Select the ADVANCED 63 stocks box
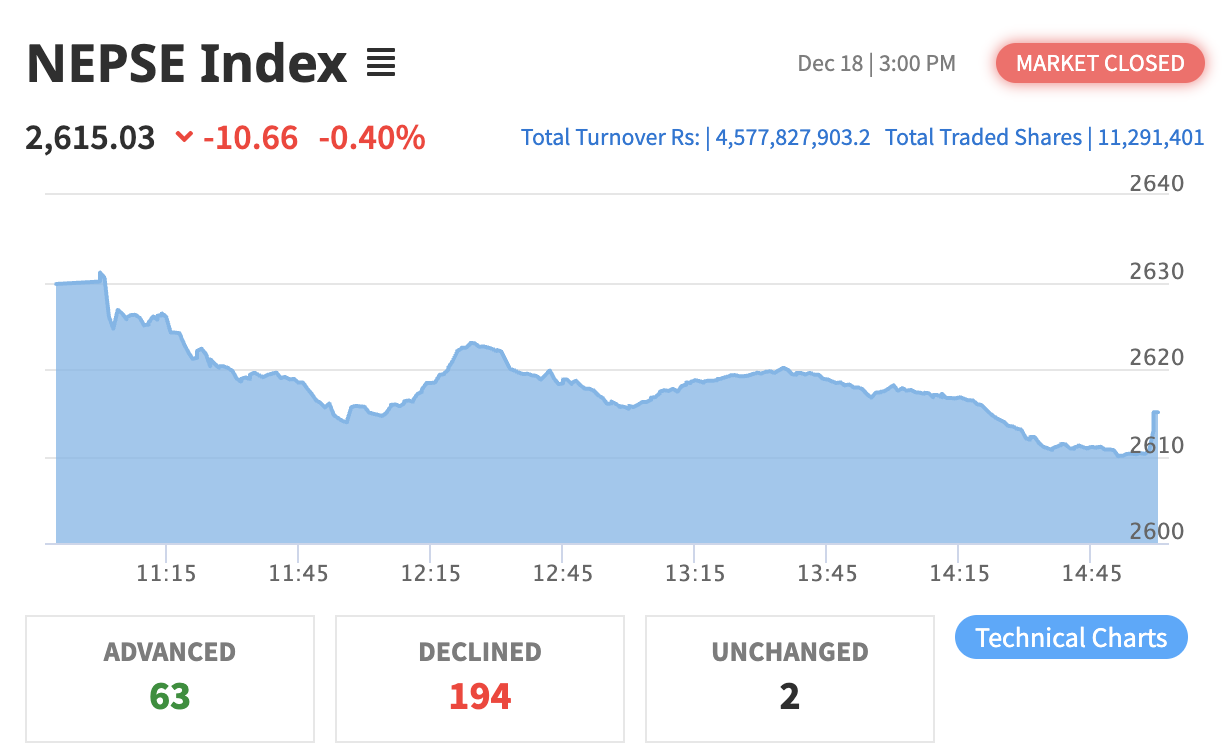This screenshot has height=749, width=1222. (x=170, y=678)
